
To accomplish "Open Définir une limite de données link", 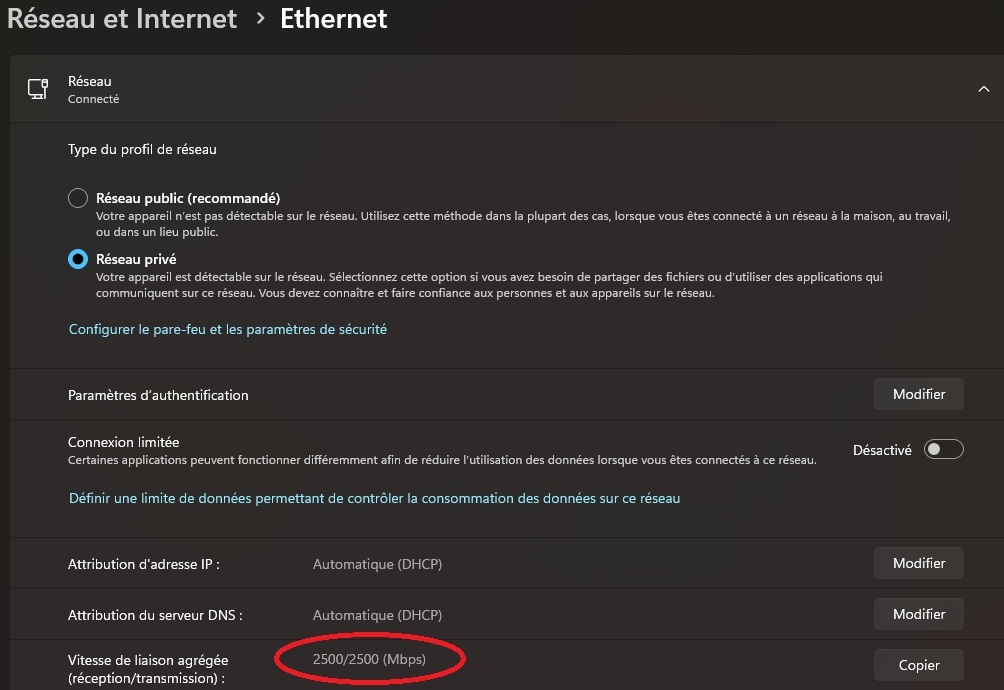I will (x=374, y=498).
